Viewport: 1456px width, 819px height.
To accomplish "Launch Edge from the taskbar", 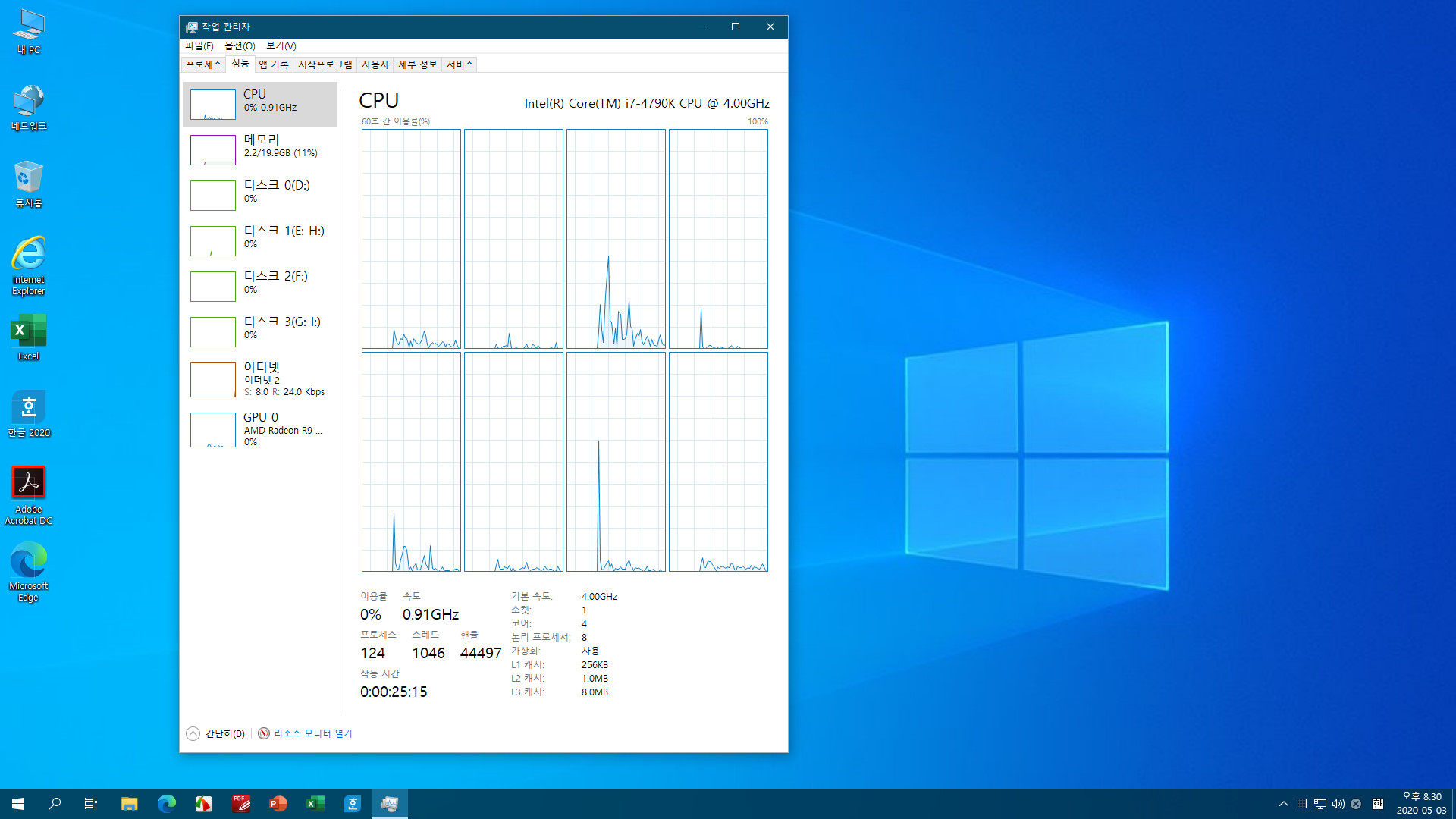I will point(167,804).
